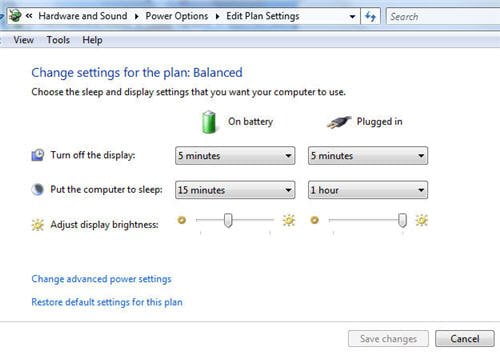Click the bright sun icon after battery brightness slider
Screen dimensions: 500x362
pos(289,220)
